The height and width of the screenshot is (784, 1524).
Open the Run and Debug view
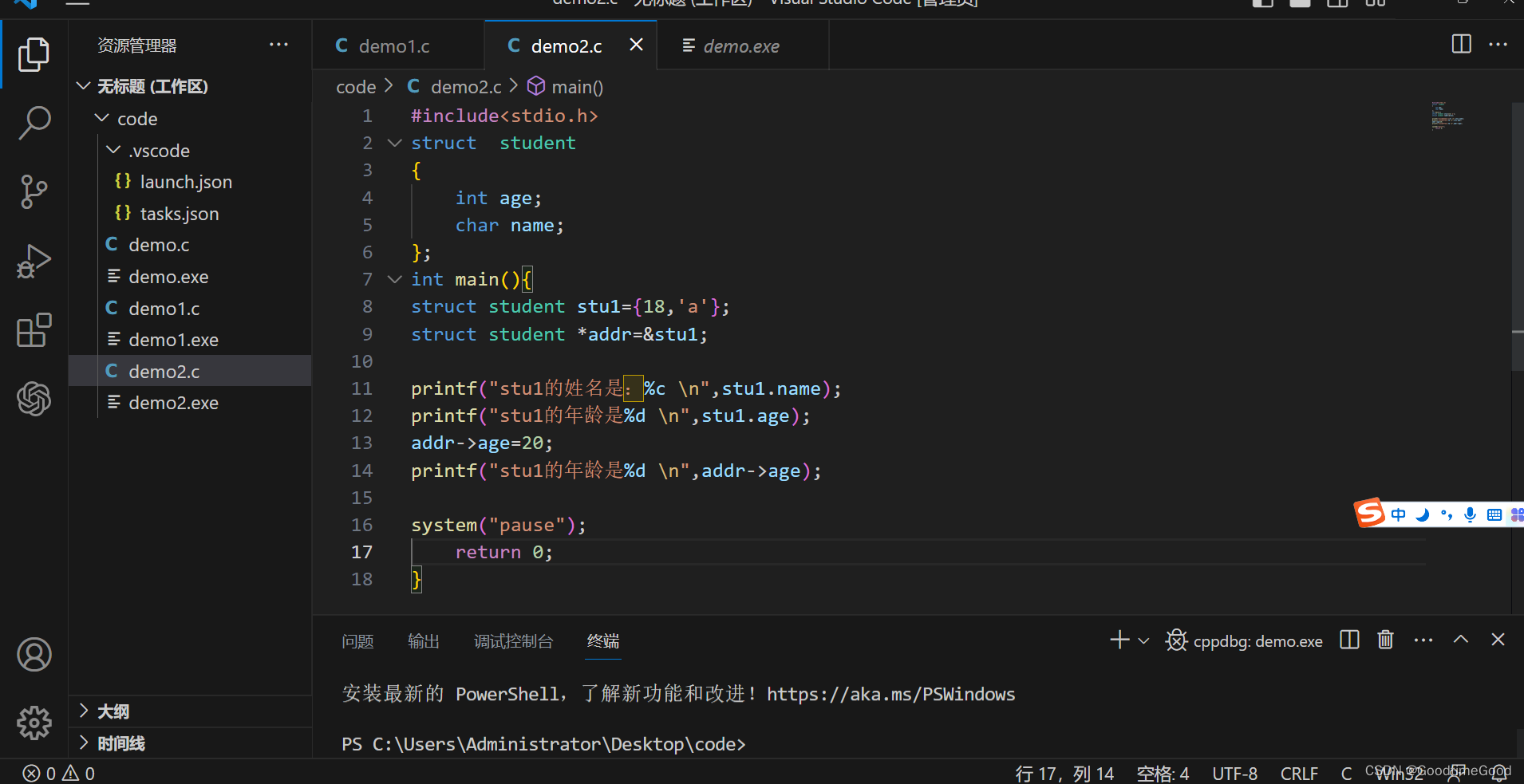[x=34, y=261]
